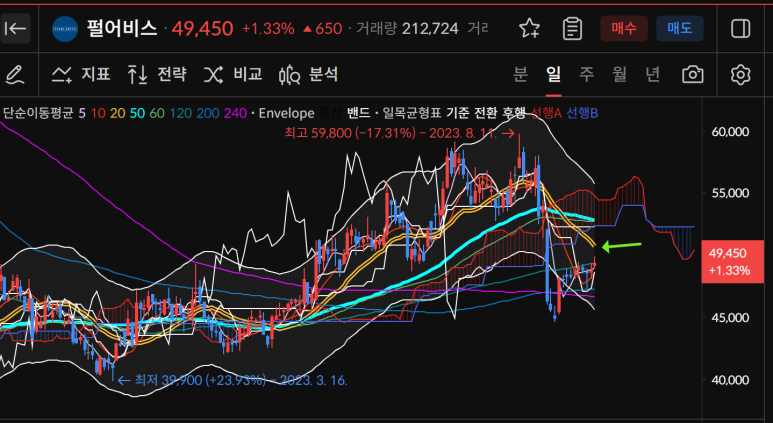Open the 분석 analysis menu

point(309,74)
